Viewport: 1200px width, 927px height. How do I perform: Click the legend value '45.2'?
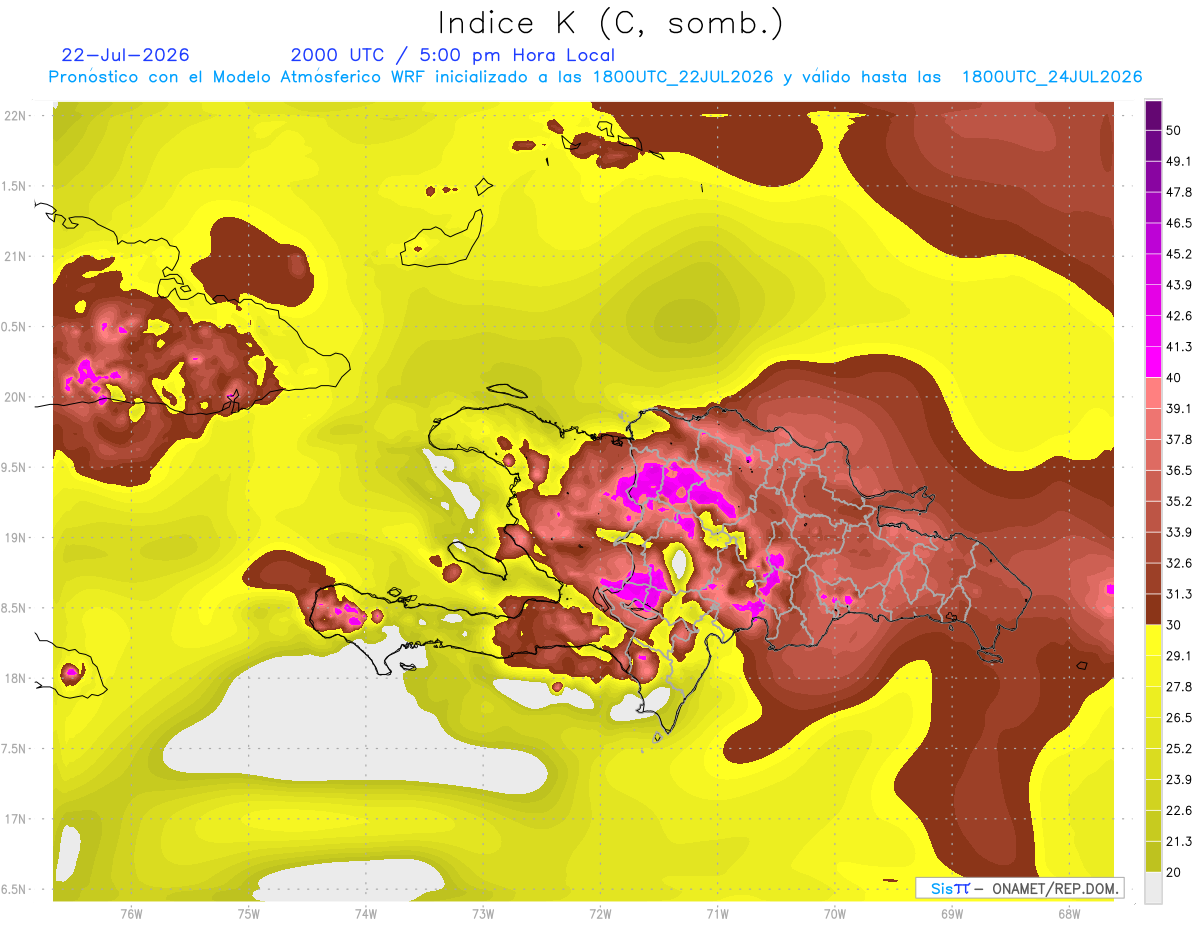[x=1179, y=254]
